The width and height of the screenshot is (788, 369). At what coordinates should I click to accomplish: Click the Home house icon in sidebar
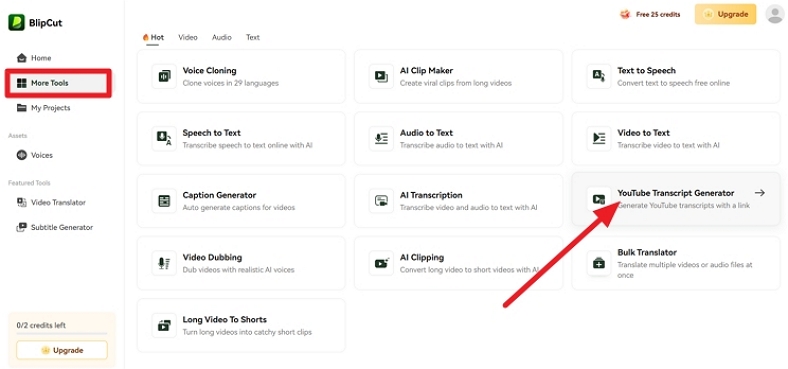(22, 58)
